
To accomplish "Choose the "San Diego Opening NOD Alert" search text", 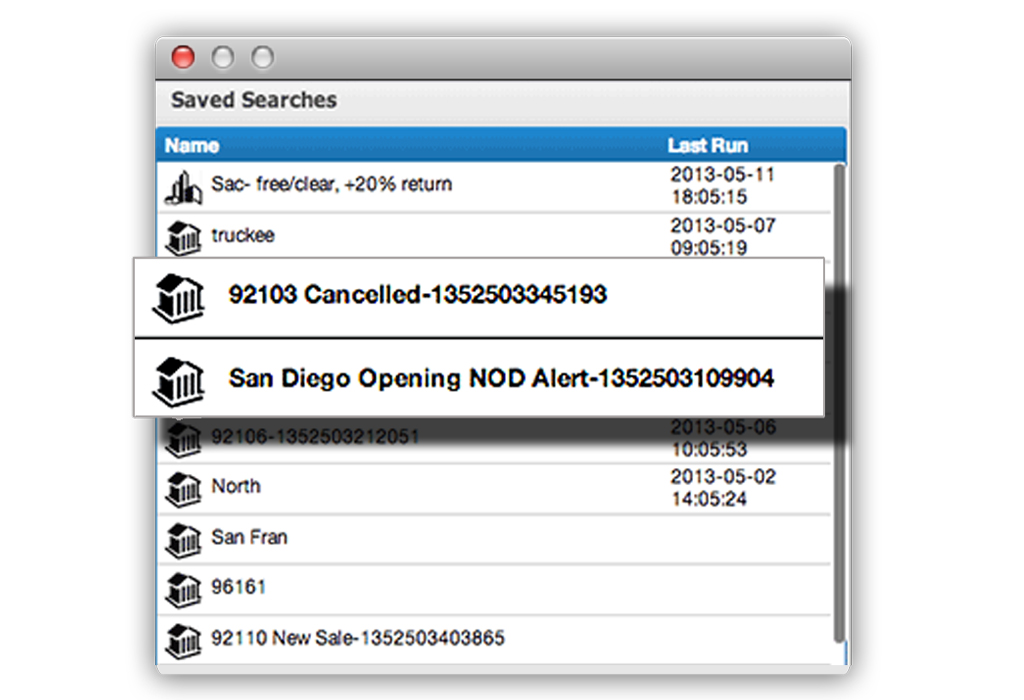I will [501, 380].
